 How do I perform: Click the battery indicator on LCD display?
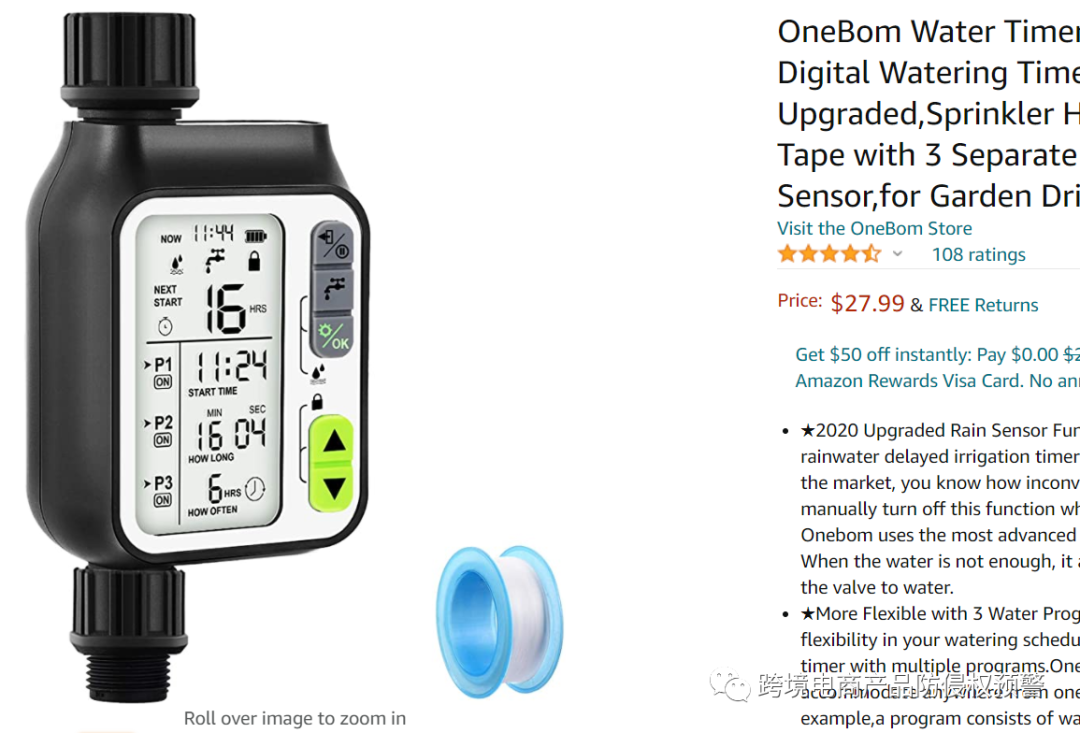pyautogui.click(x=256, y=236)
